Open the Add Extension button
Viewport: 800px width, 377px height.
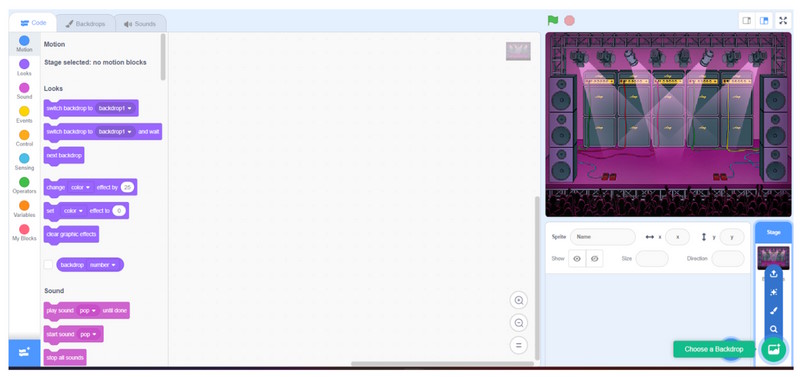point(24,353)
